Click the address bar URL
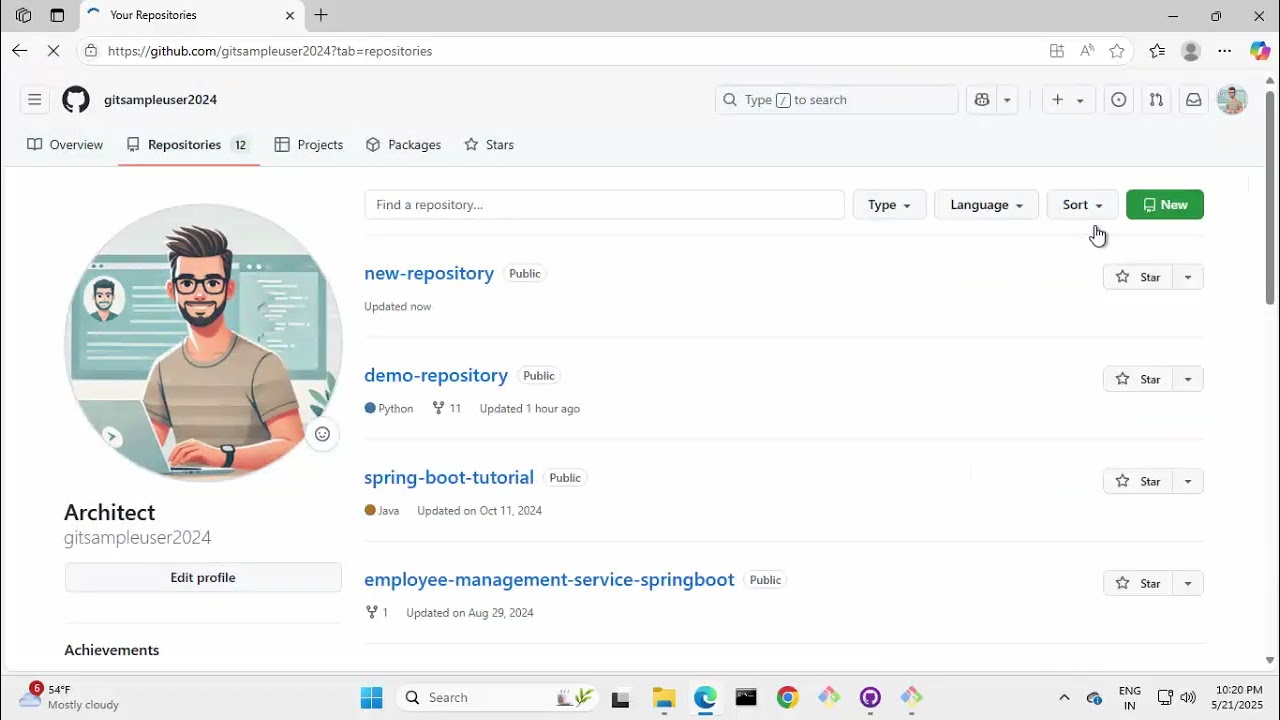 click(x=270, y=51)
